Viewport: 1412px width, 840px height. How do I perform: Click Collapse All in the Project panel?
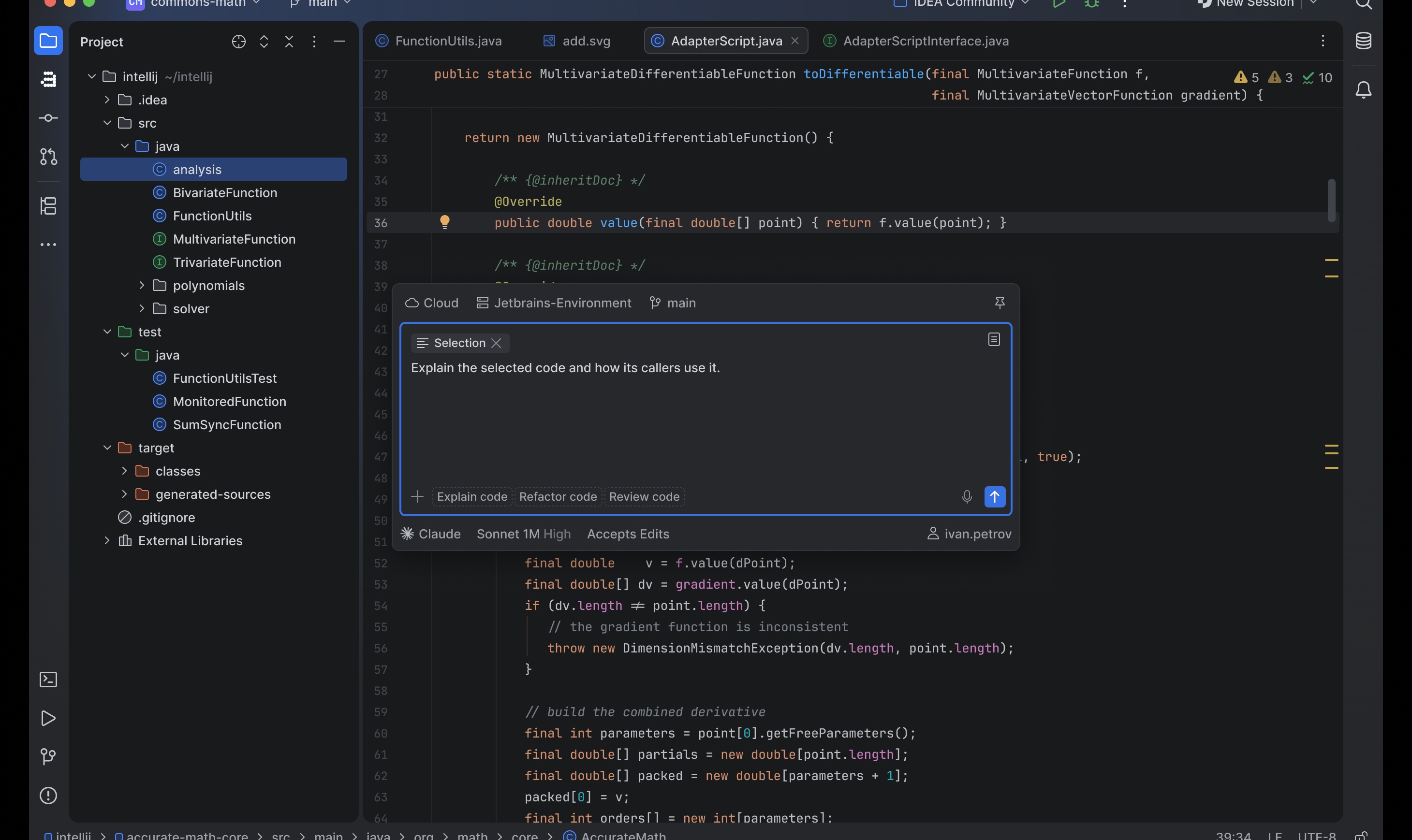tap(289, 41)
